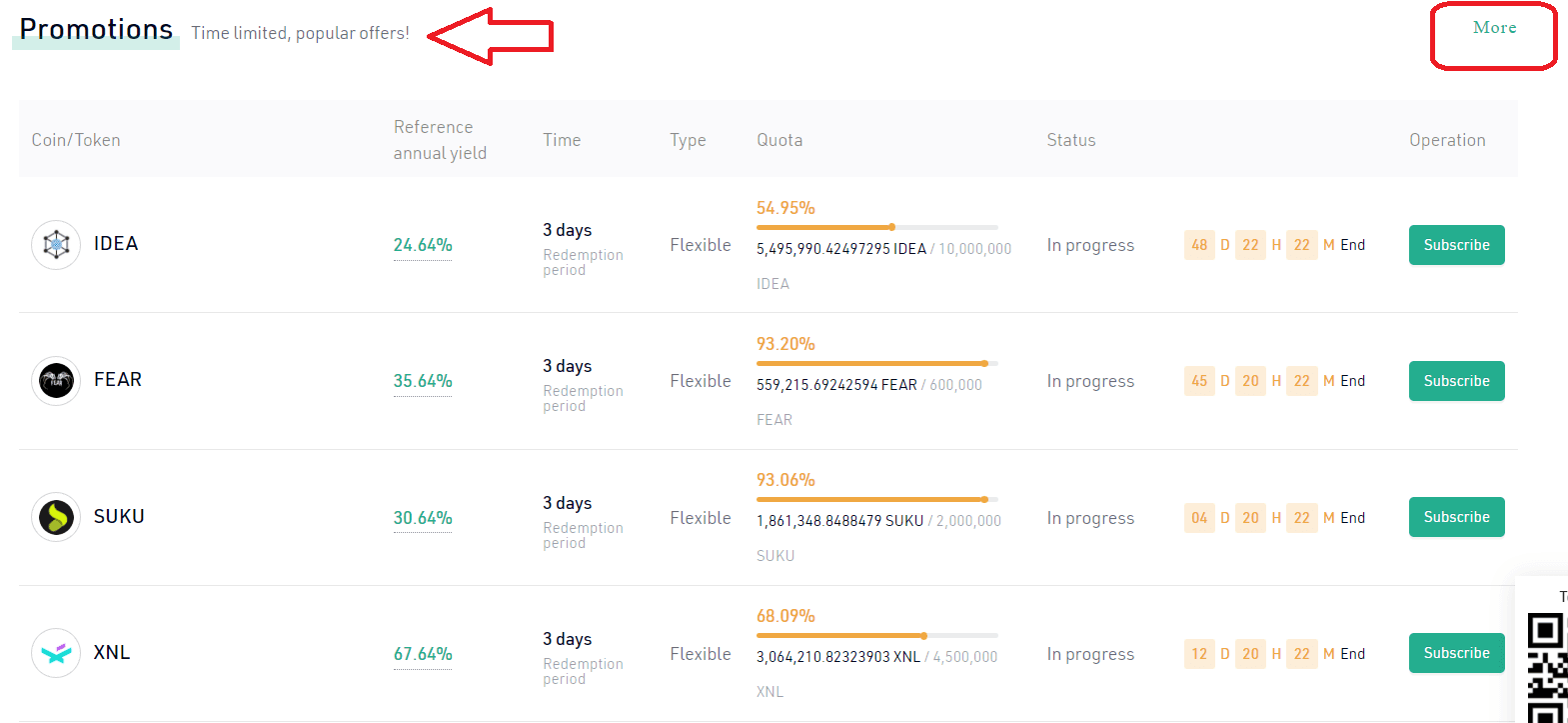
Task: Click the QR code image
Action: pos(1547,668)
